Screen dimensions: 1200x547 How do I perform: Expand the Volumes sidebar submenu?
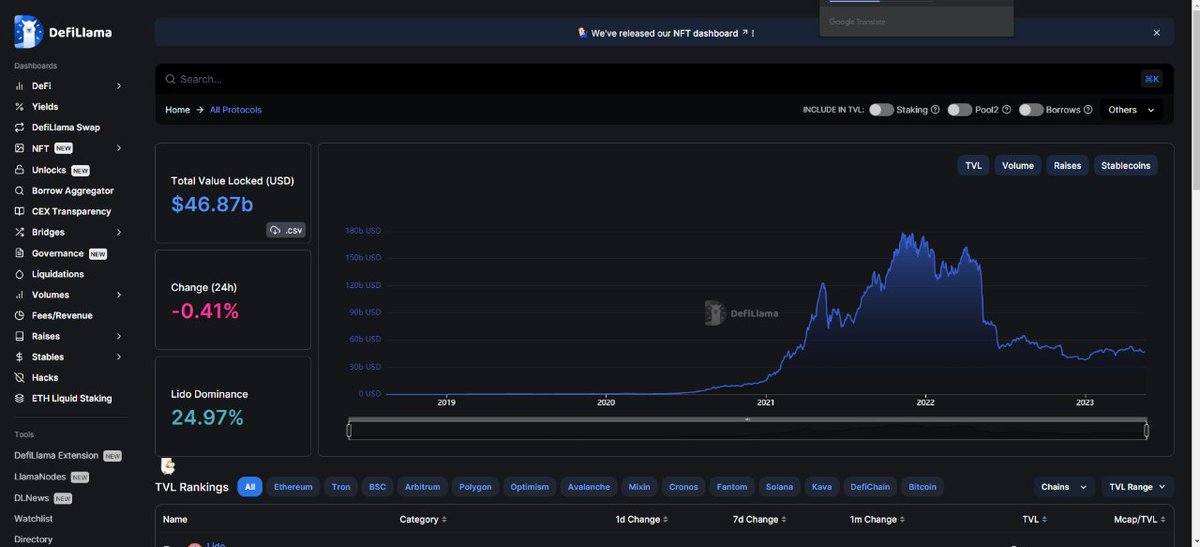point(119,295)
